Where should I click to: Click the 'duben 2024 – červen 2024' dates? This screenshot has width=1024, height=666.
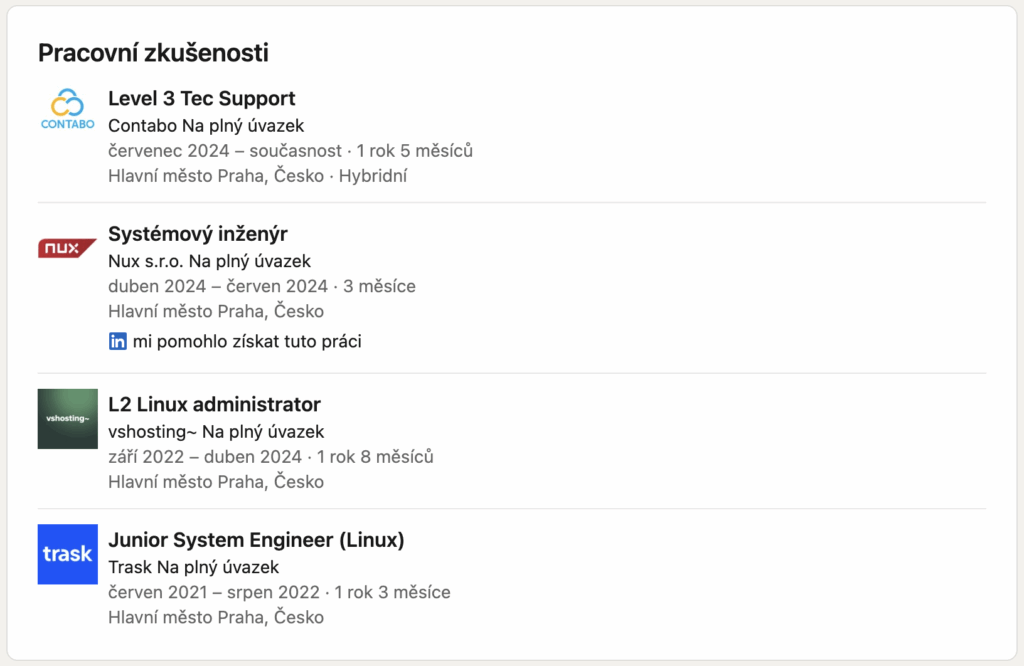point(219,286)
